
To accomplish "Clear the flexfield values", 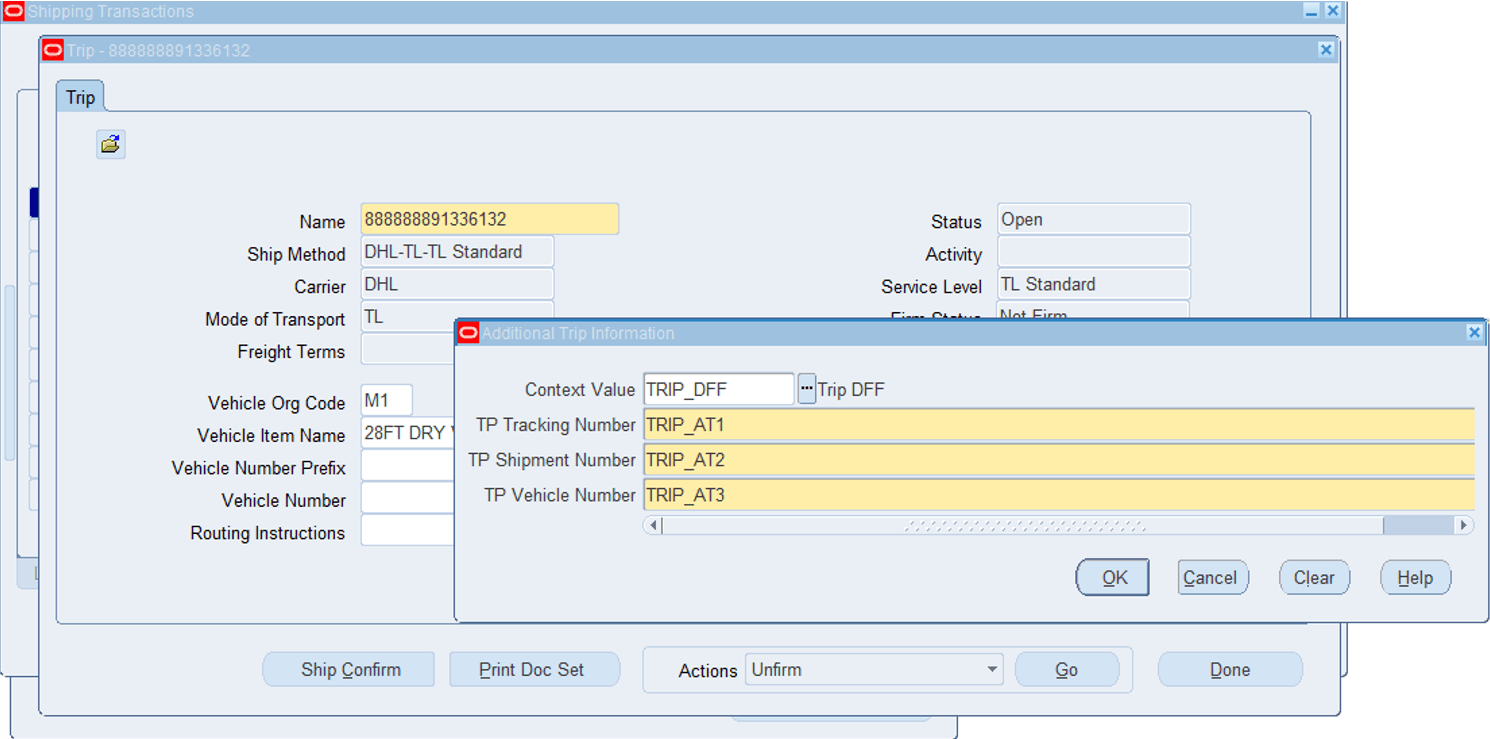I will point(1314,577).
